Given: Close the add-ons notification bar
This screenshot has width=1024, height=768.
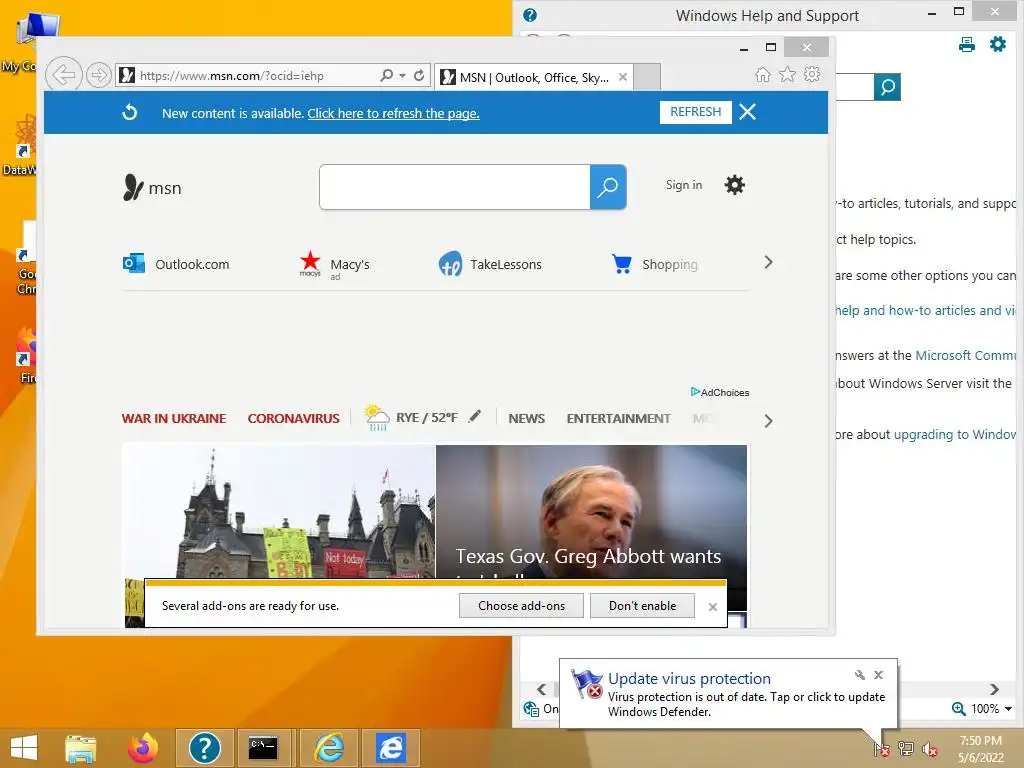Looking at the screenshot, I should (712, 607).
